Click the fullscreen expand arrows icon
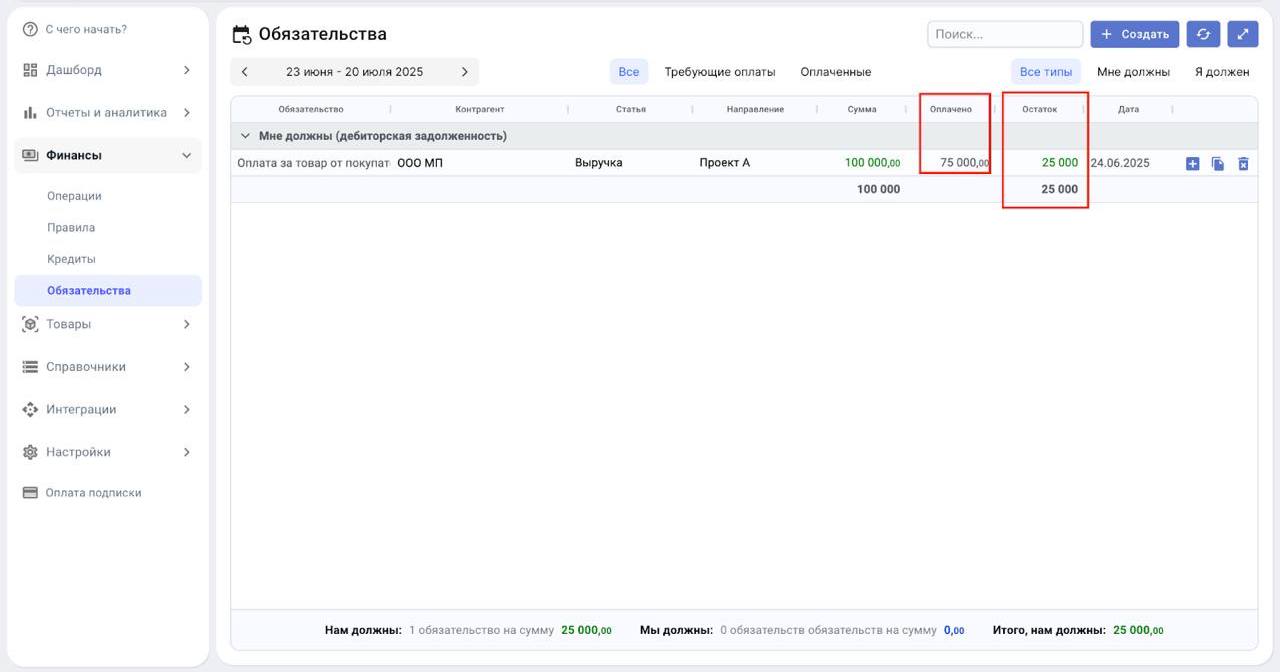The width and height of the screenshot is (1280, 672). [x=1243, y=34]
